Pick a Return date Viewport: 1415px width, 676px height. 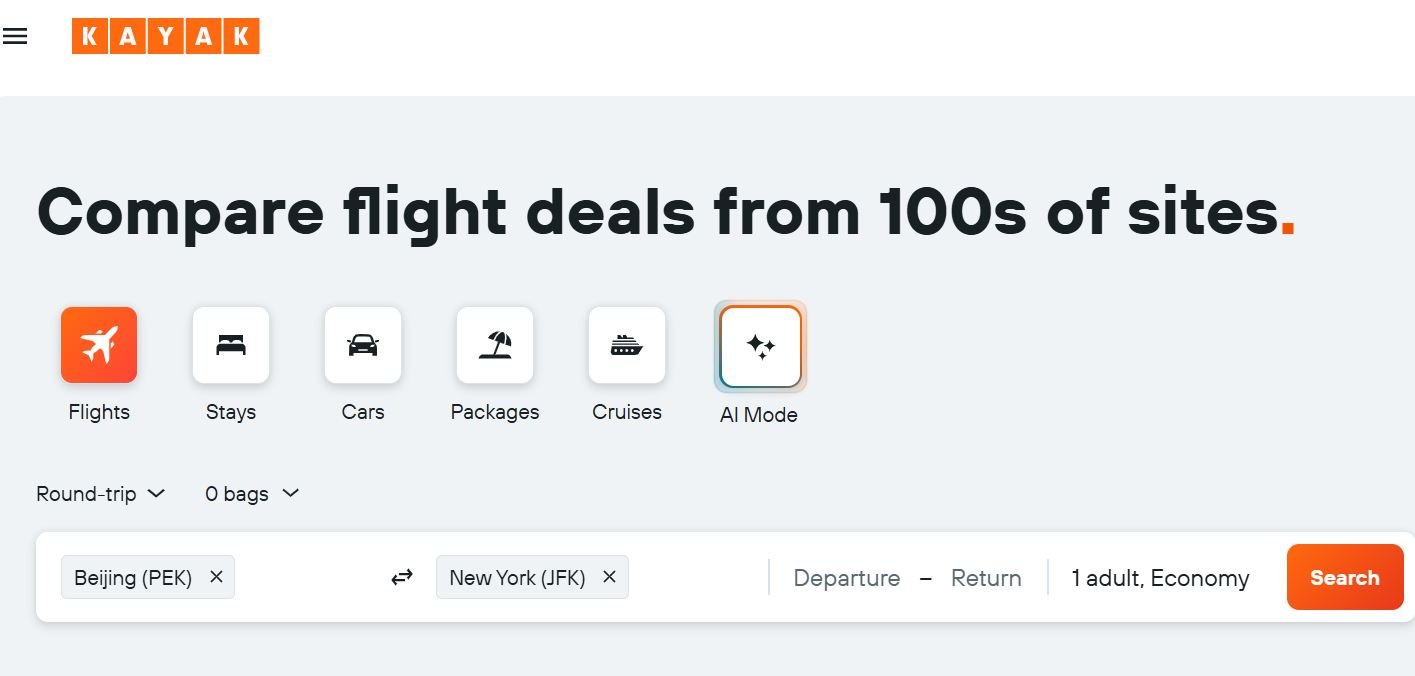point(986,578)
